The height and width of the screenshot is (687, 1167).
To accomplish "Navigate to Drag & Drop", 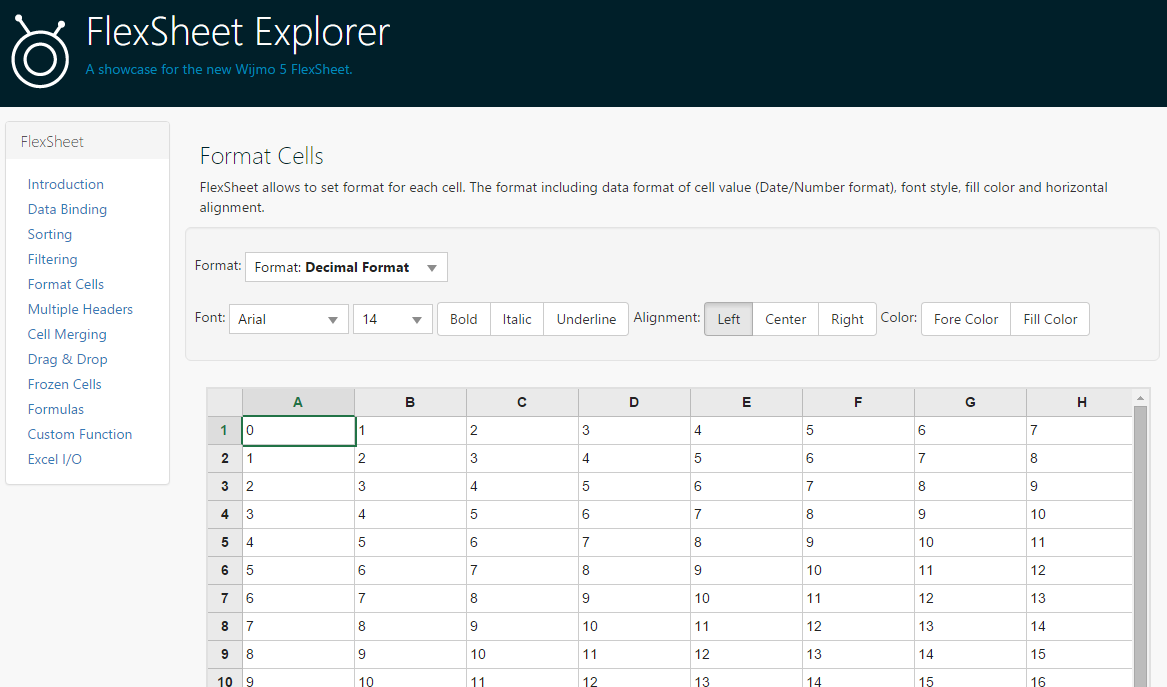I will click(68, 360).
